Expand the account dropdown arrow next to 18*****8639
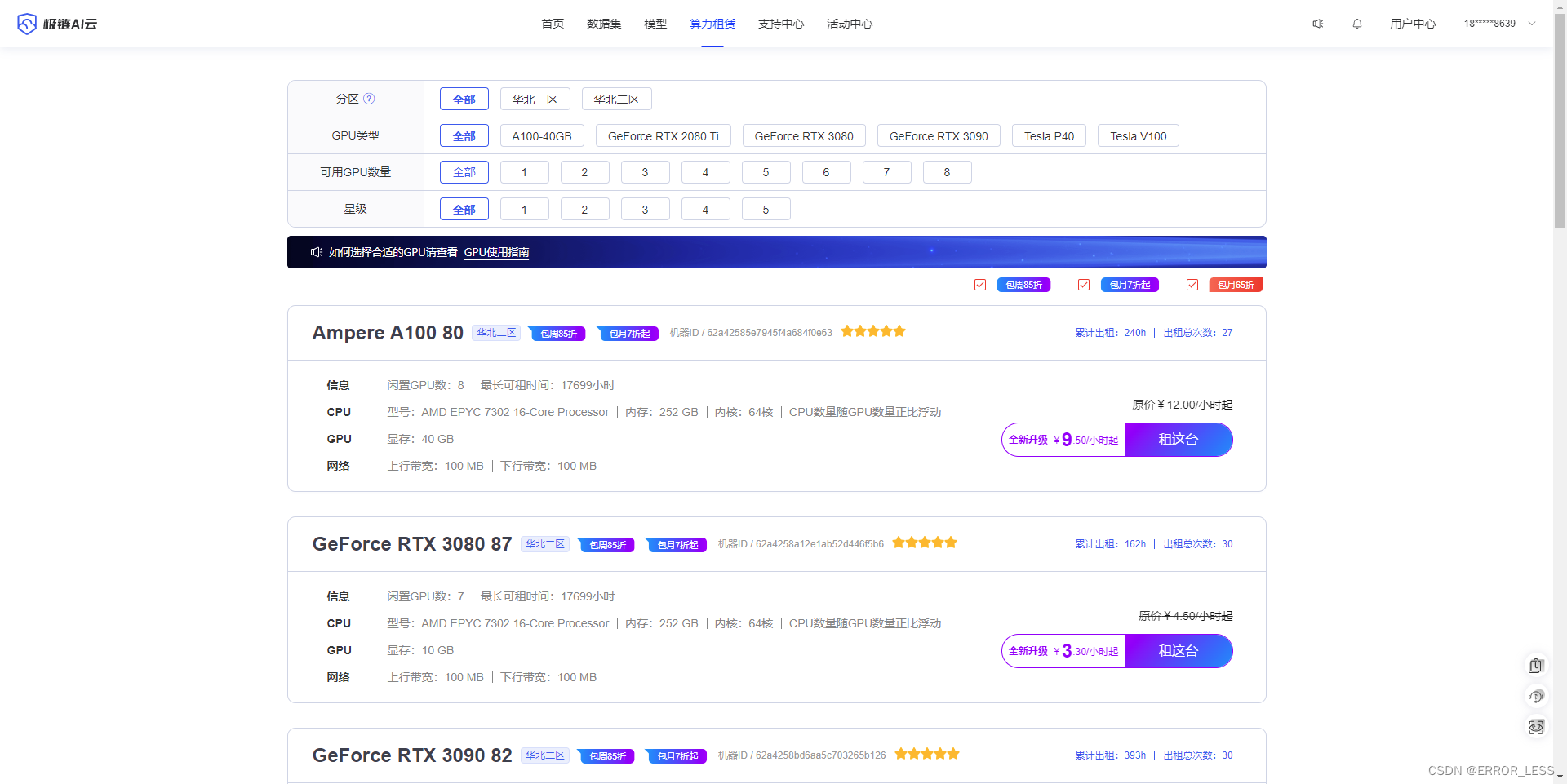 coord(1532,24)
